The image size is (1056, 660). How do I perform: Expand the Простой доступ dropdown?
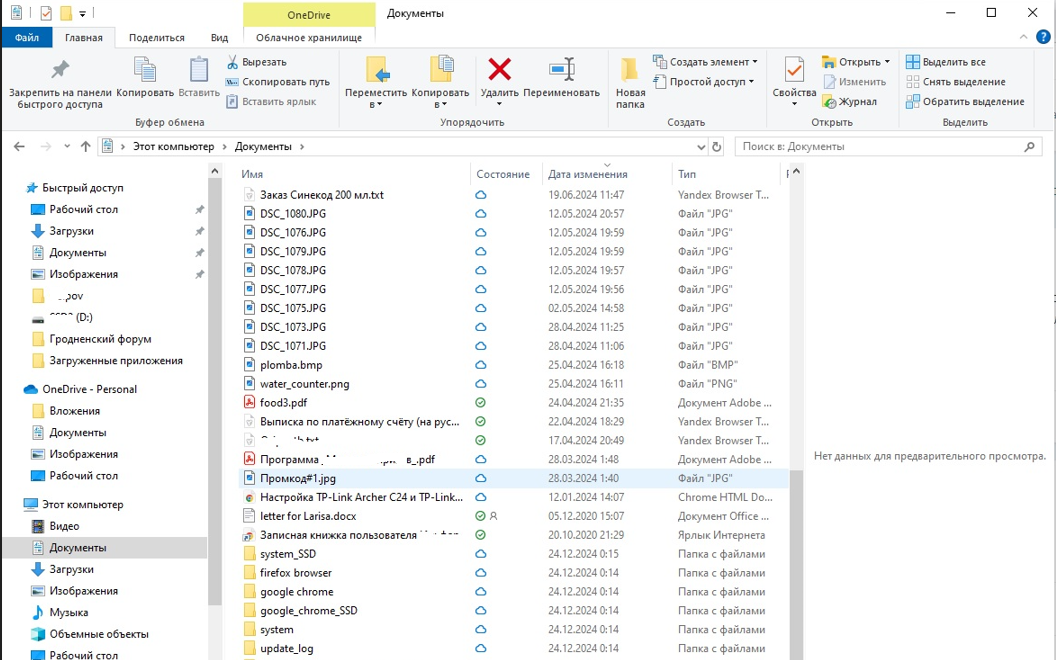751,82
